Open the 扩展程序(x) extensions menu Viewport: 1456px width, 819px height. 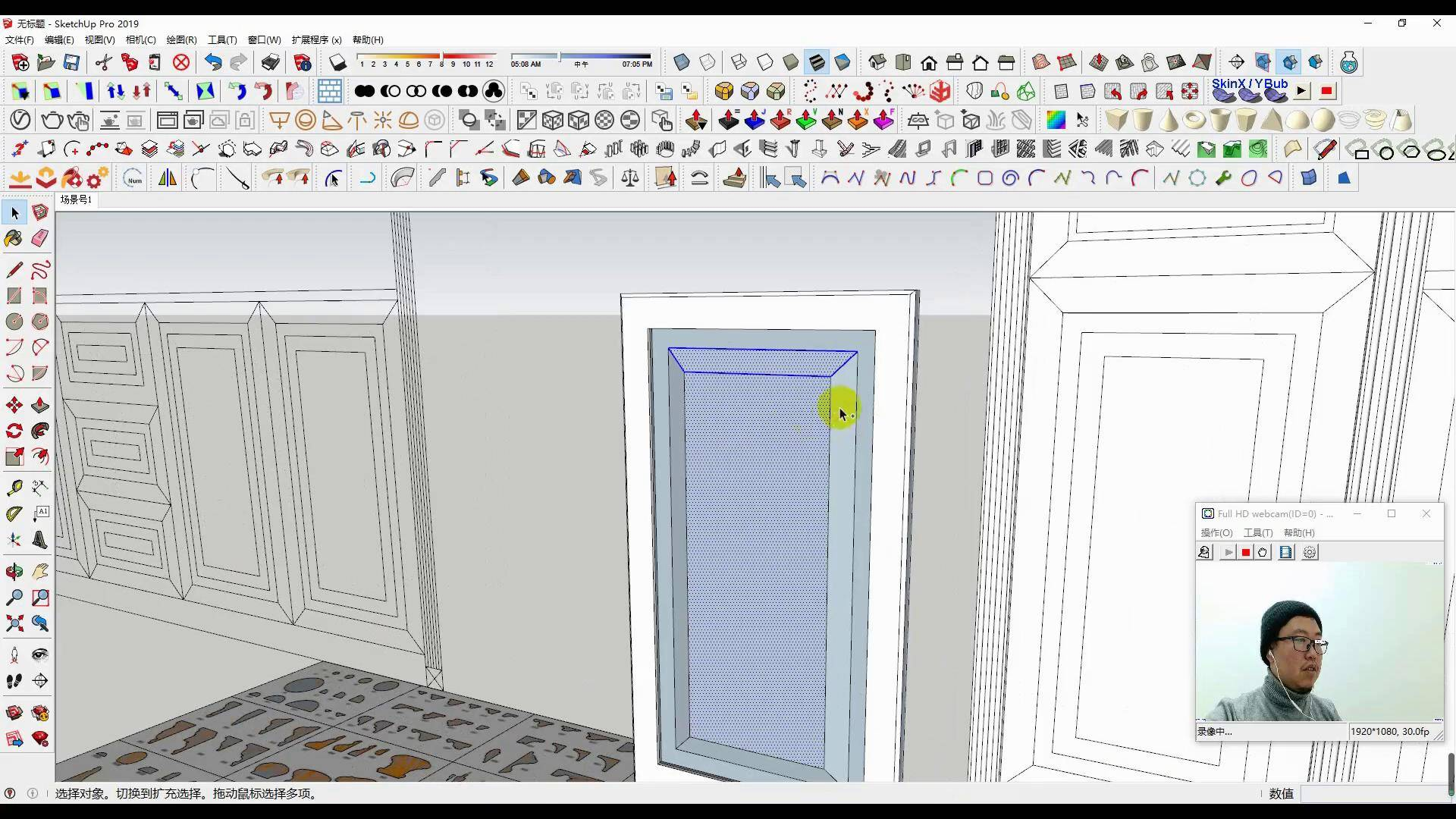[316, 40]
